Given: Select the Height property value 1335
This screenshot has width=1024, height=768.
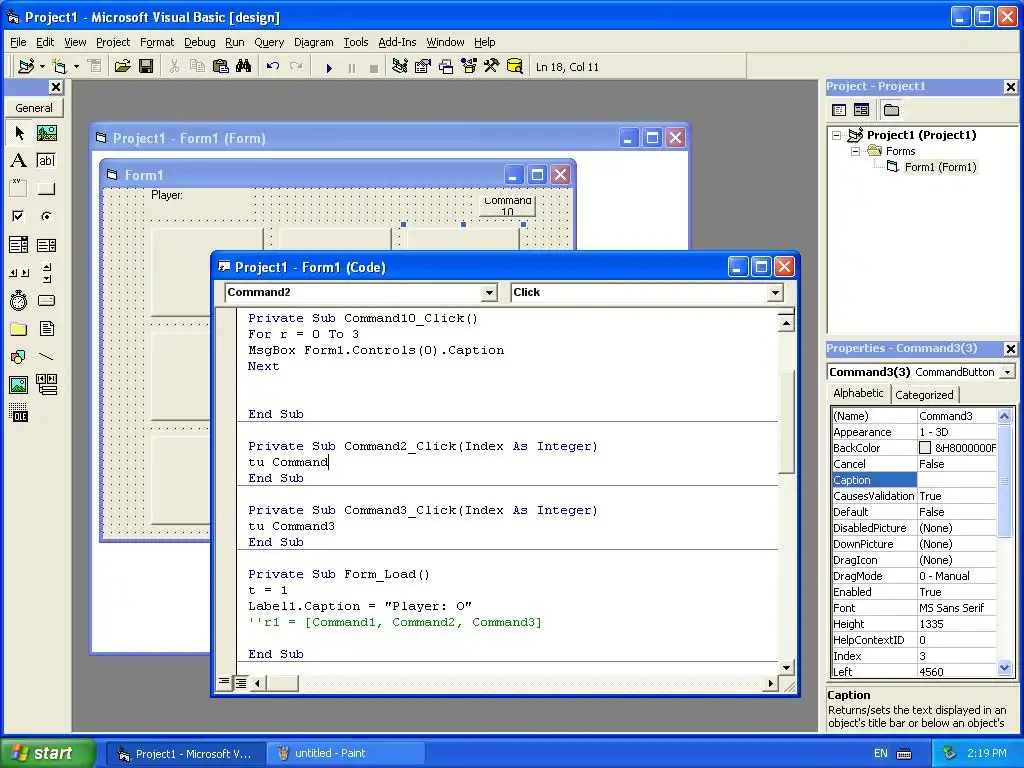Looking at the screenshot, I should (957, 624).
